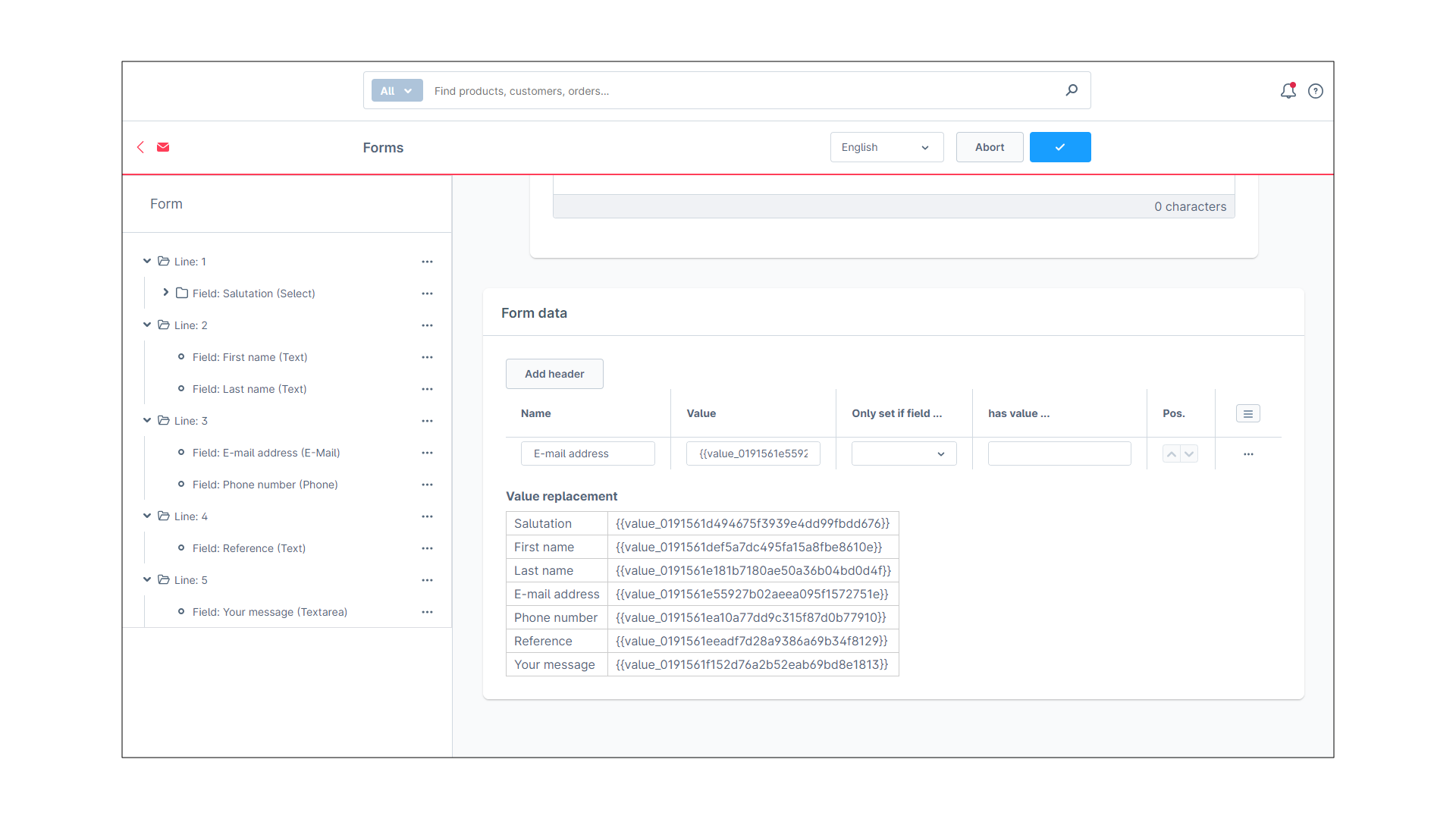Open options menu for Line: 4

point(427,516)
